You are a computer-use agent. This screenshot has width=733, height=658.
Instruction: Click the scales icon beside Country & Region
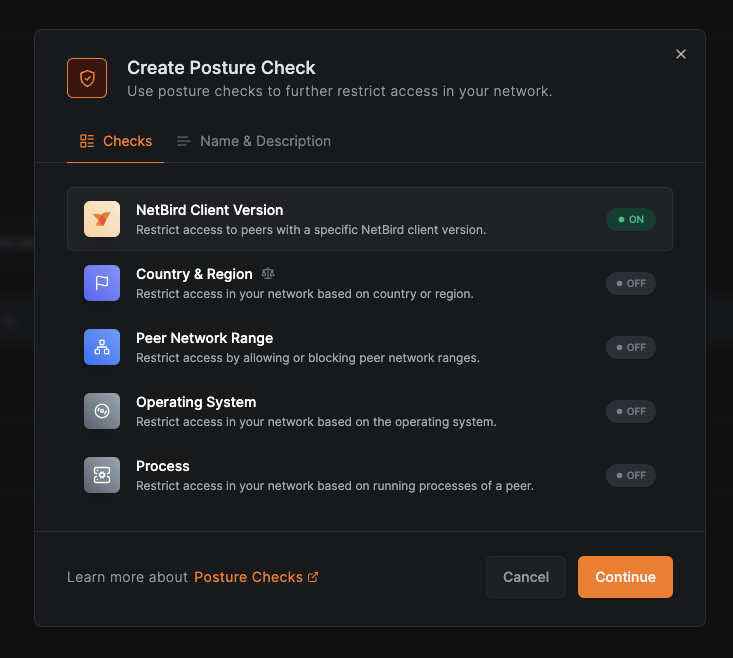(267, 273)
